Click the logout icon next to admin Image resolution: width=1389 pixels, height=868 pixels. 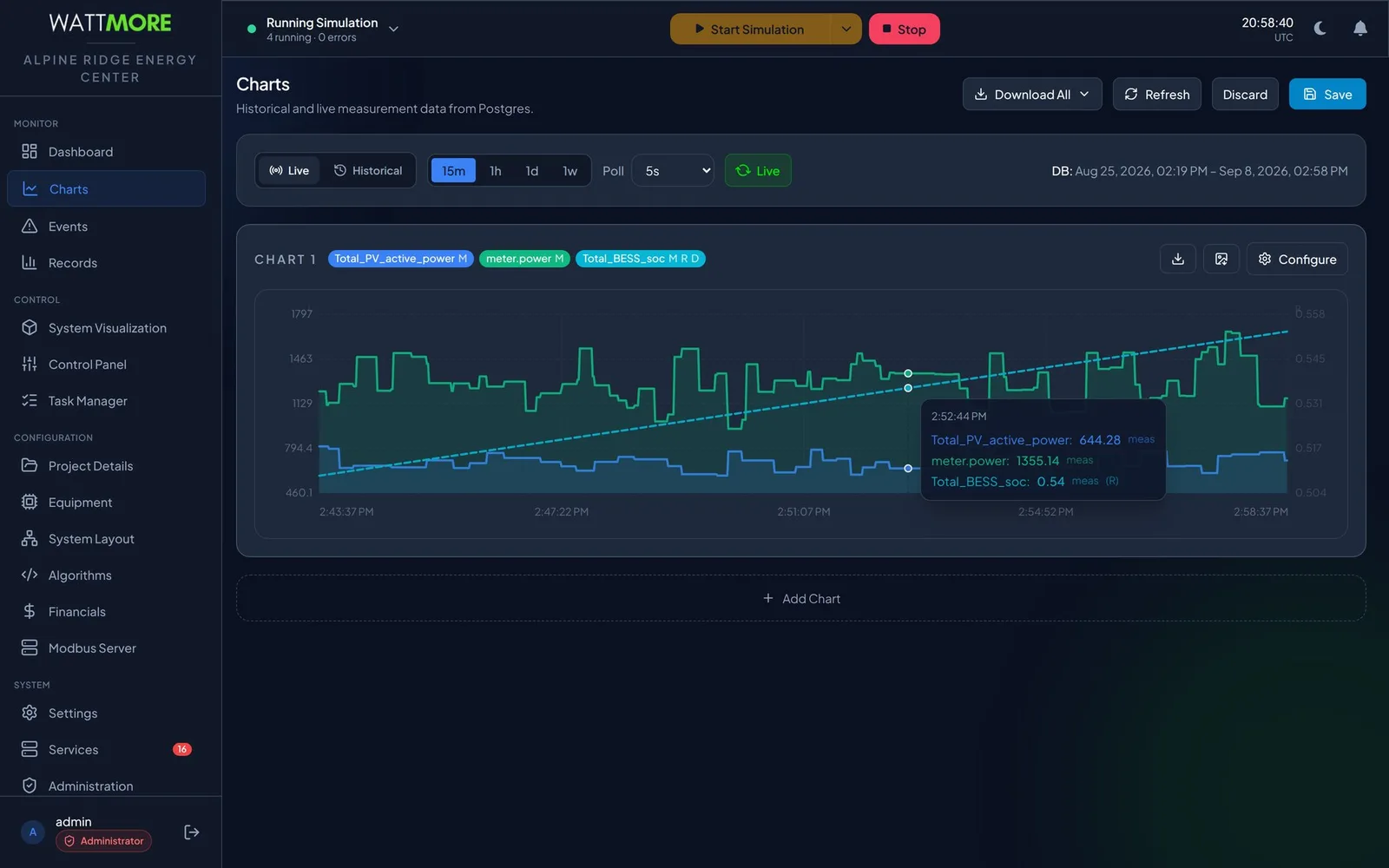192,832
